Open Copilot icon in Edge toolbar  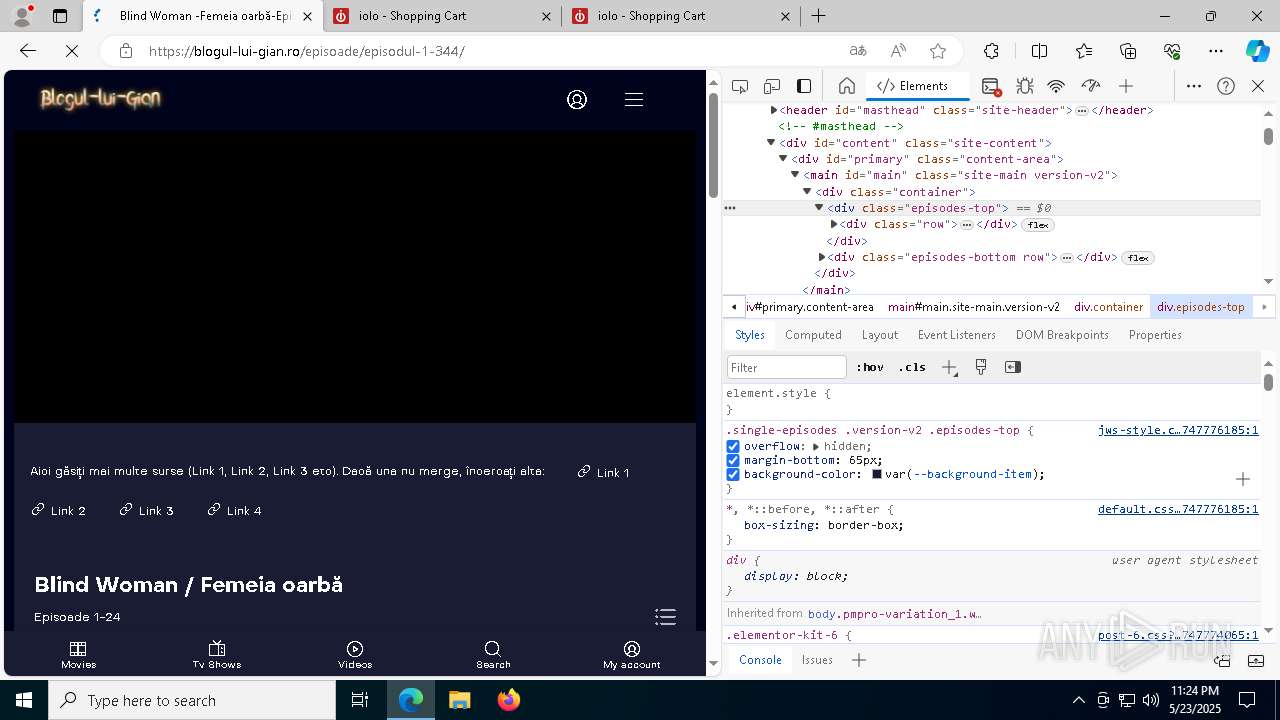(1257, 51)
